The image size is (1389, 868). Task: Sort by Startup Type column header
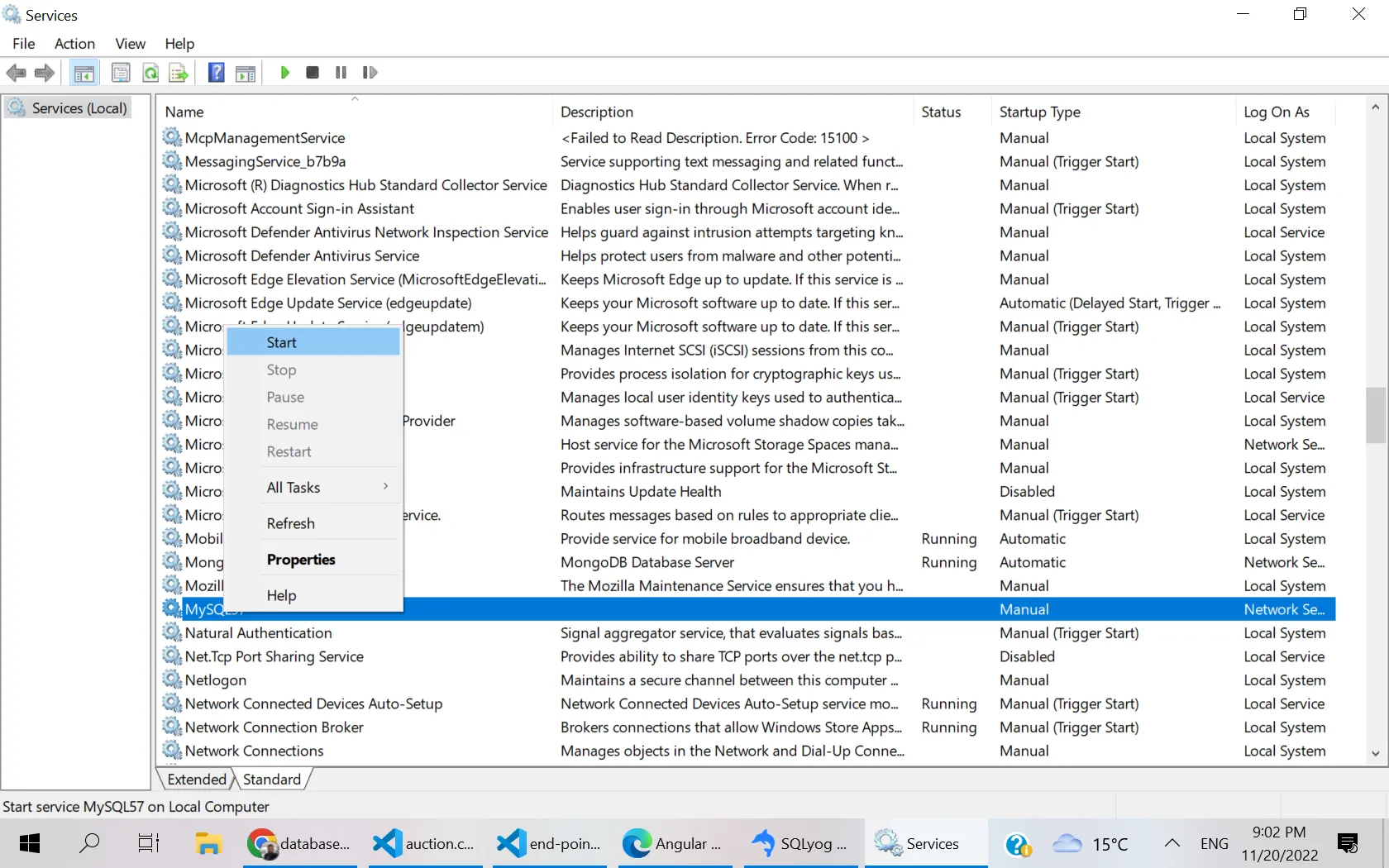(1113, 112)
